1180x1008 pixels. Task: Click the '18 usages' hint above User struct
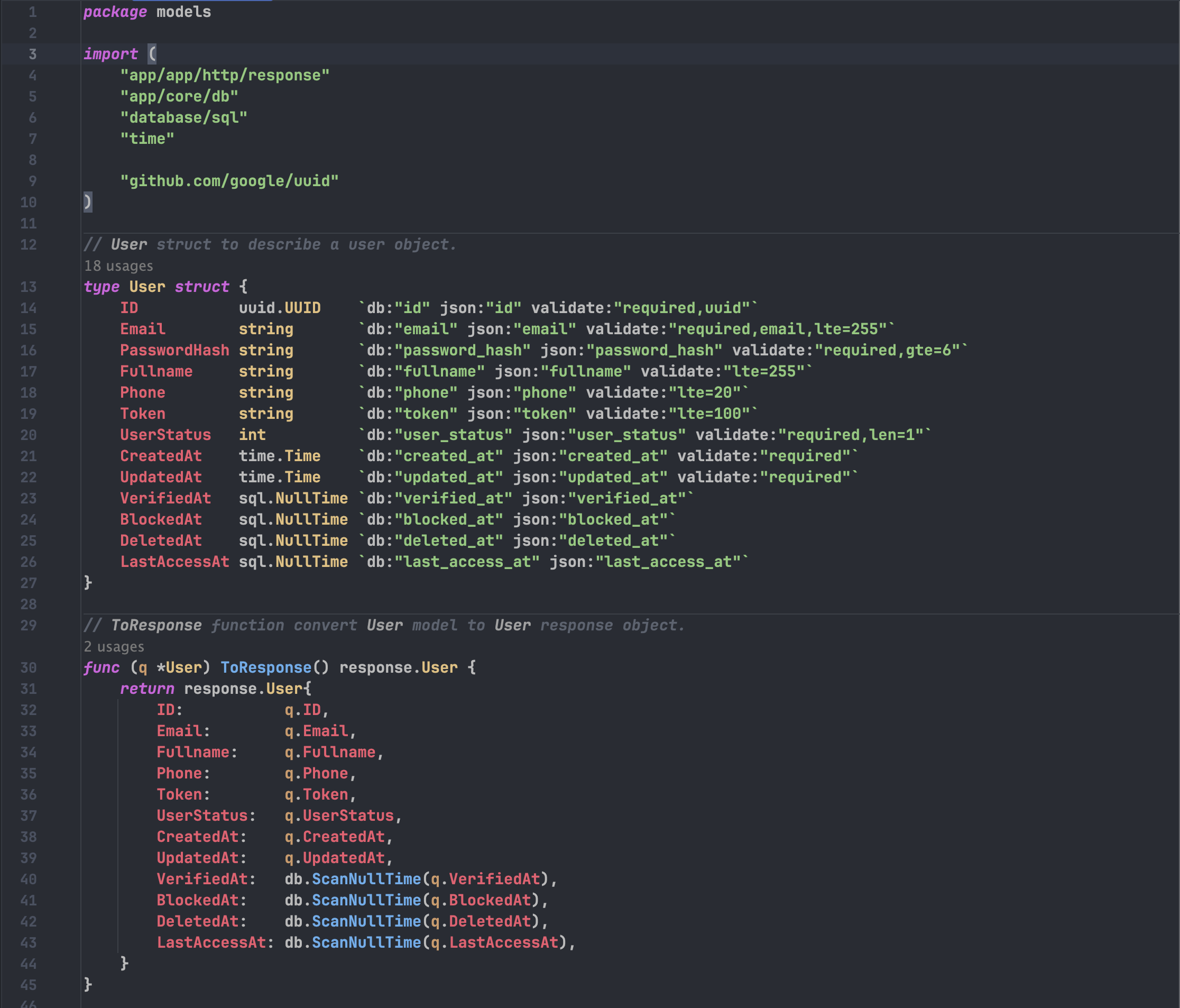[118, 266]
